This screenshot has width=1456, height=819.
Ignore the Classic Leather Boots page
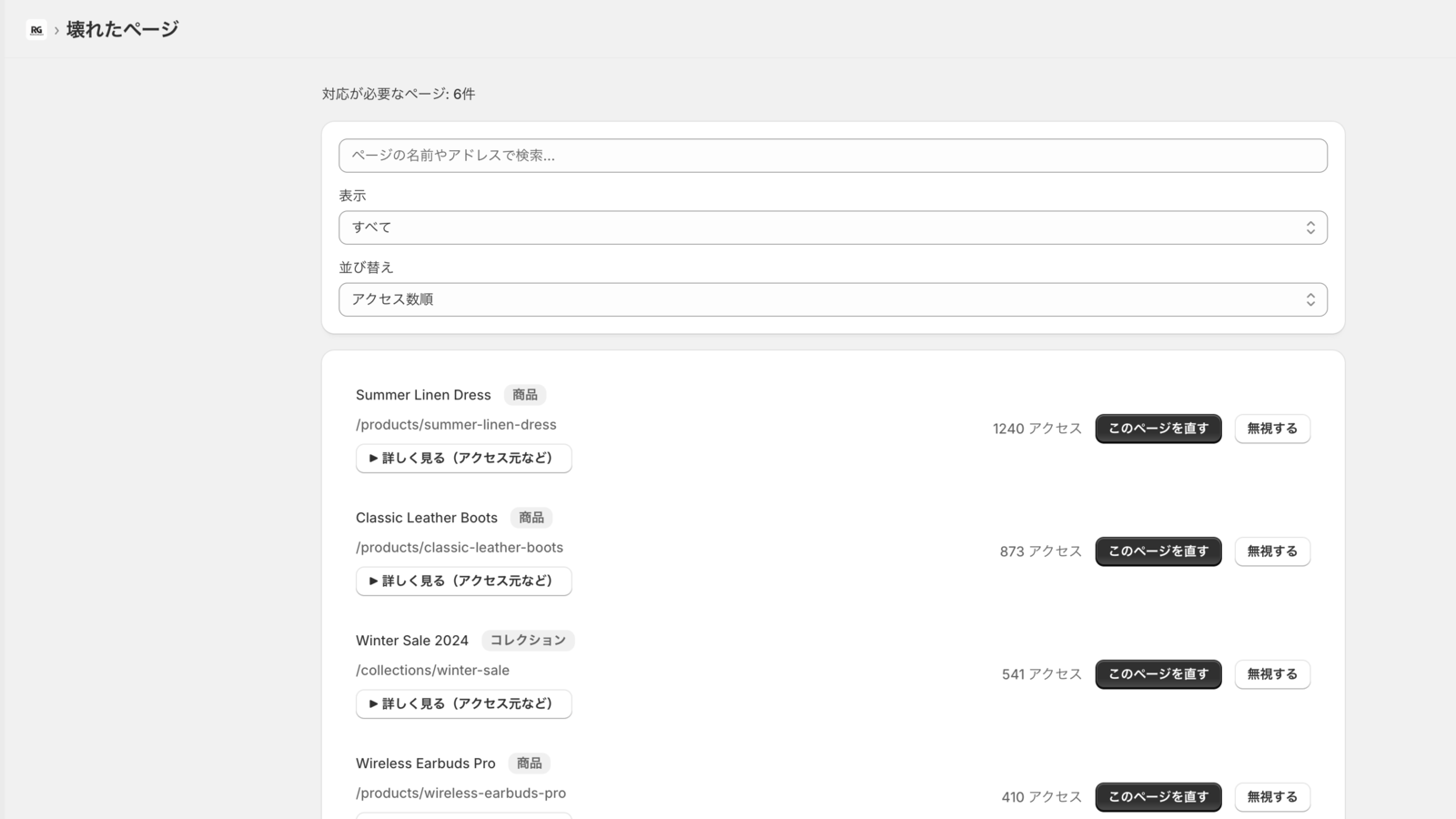1272,551
